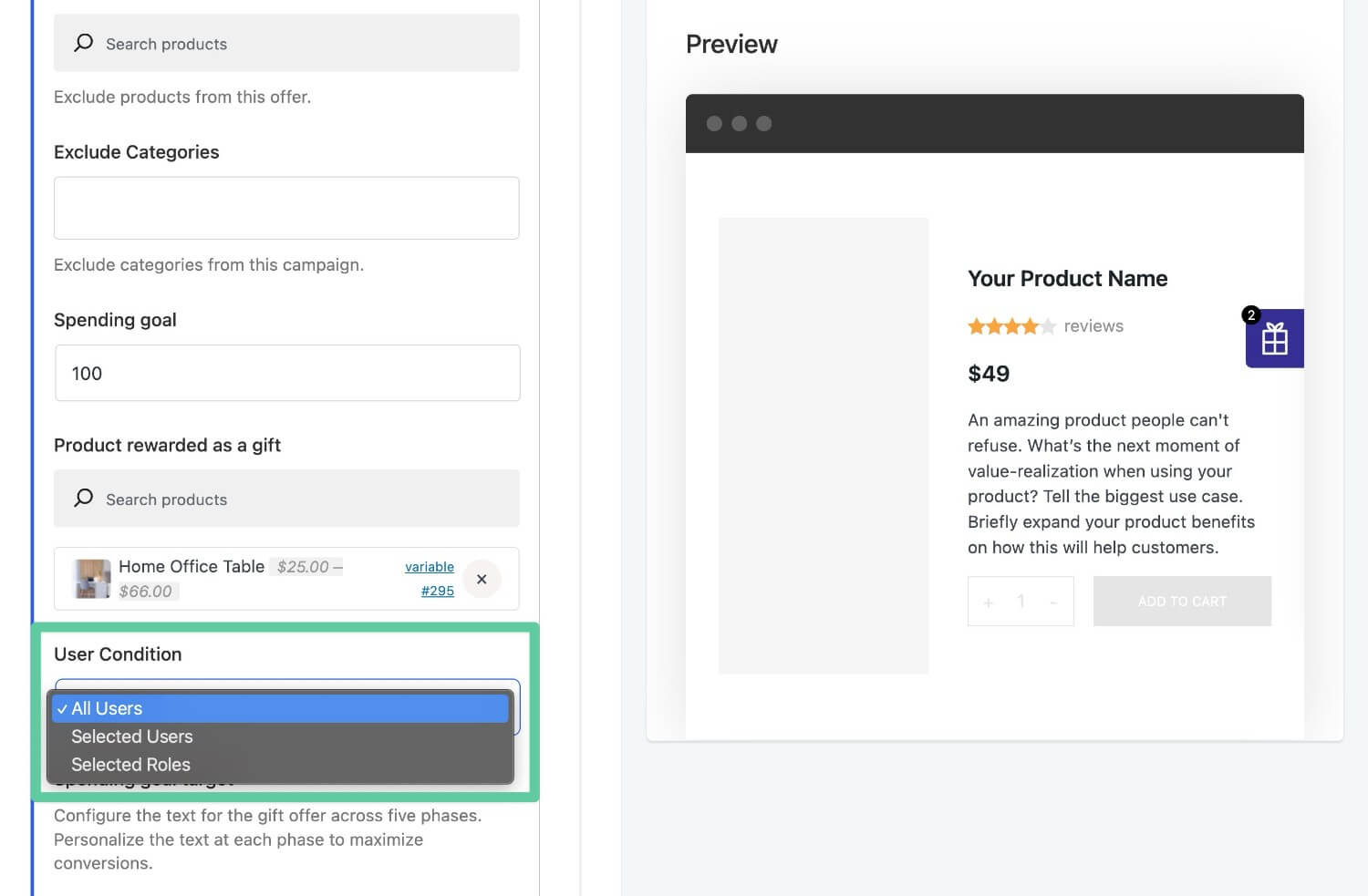The height and width of the screenshot is (896, 1368).
Task: Click product image placeholder in preview
Action: 824,446
